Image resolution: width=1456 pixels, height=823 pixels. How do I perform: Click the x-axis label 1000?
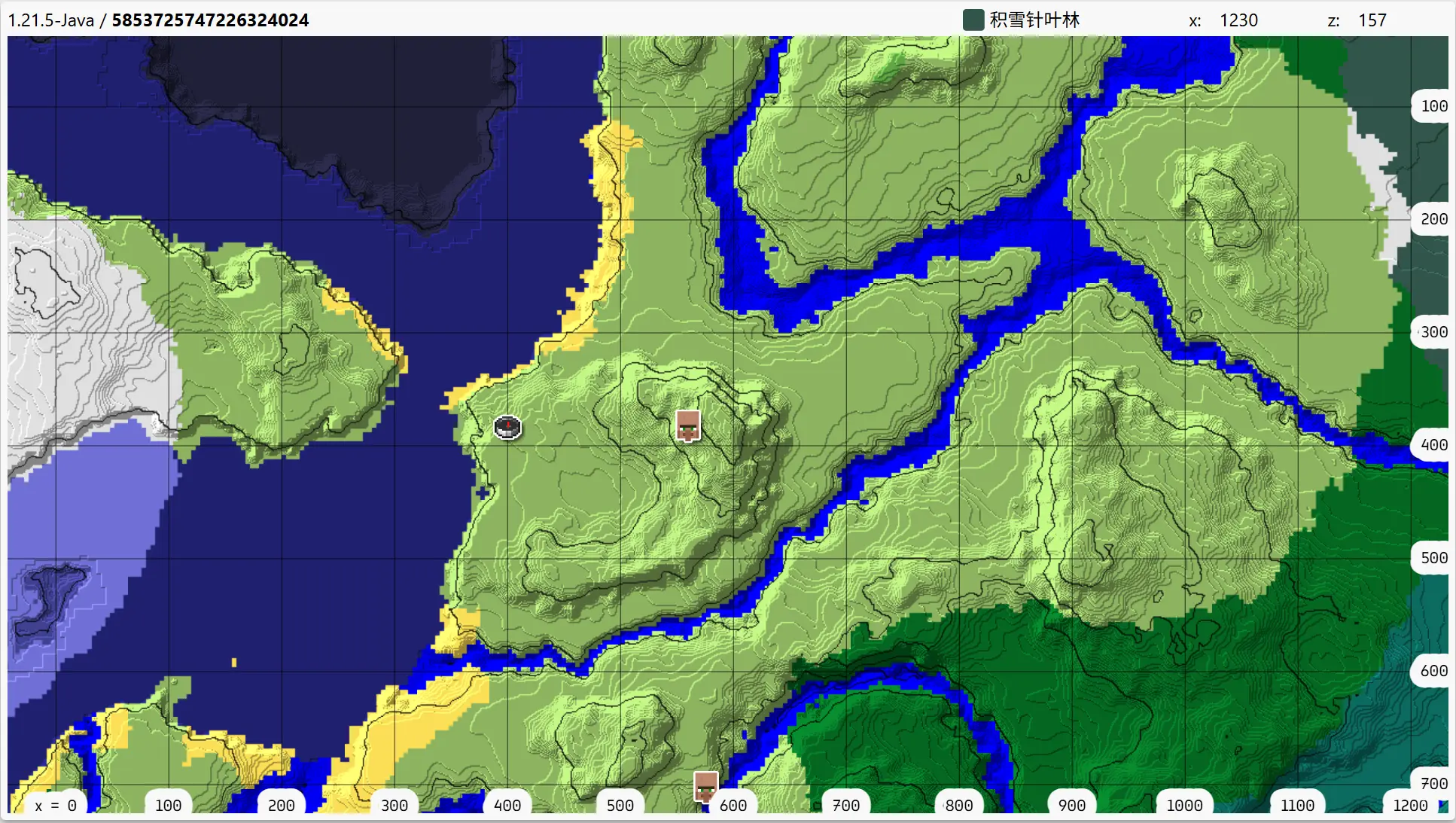1185,805
